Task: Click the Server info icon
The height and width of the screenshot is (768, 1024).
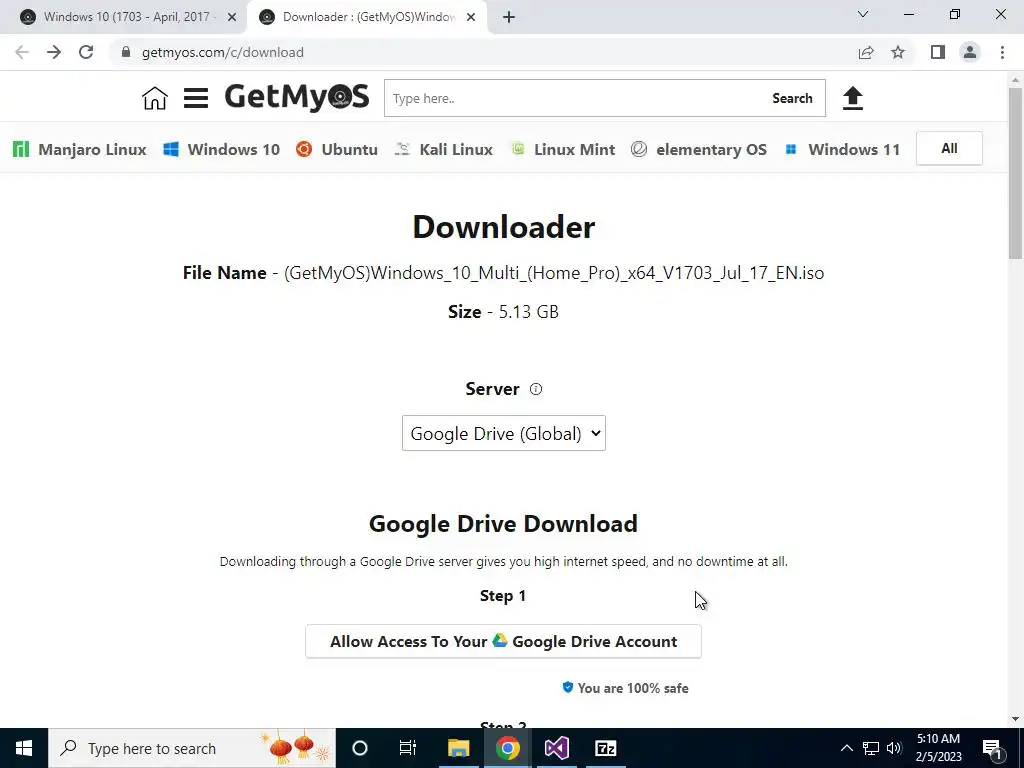Action: point(536,389)
